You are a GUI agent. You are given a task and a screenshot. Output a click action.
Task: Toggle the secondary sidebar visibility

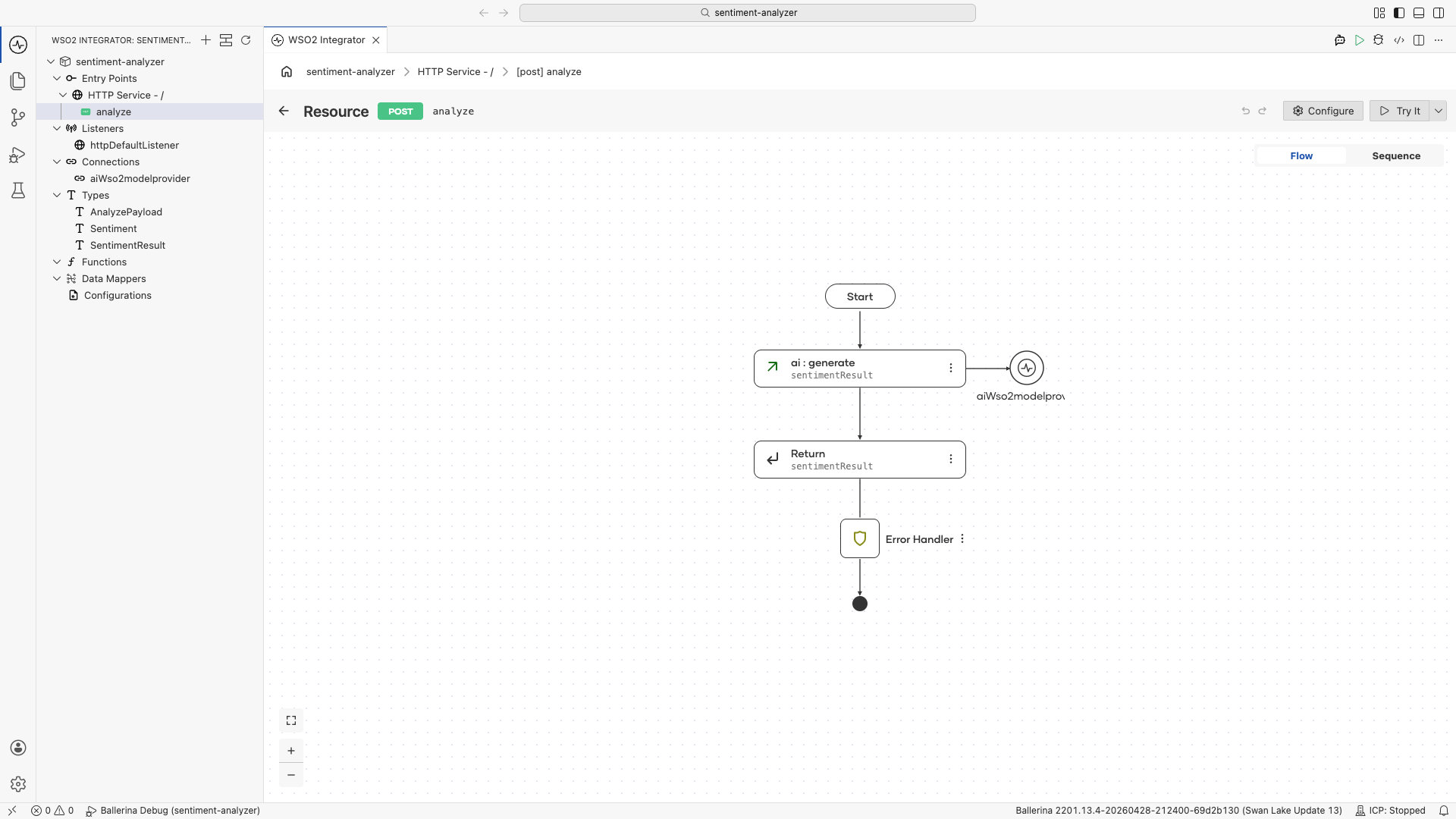pos(1439,13)
